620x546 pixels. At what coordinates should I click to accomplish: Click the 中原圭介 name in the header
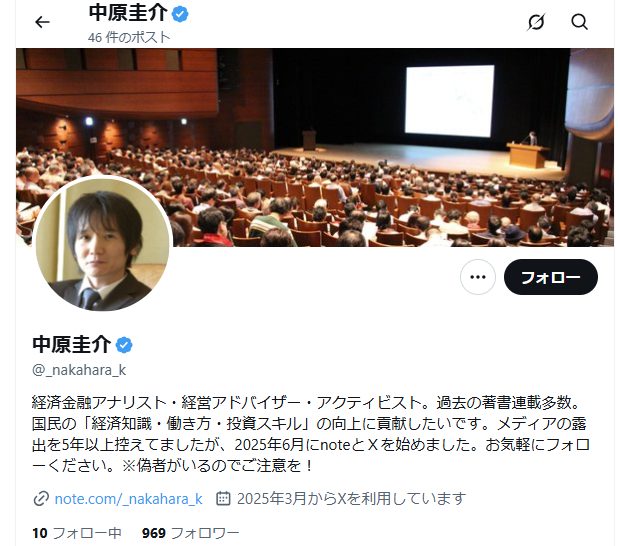click(x=128, y=13)
